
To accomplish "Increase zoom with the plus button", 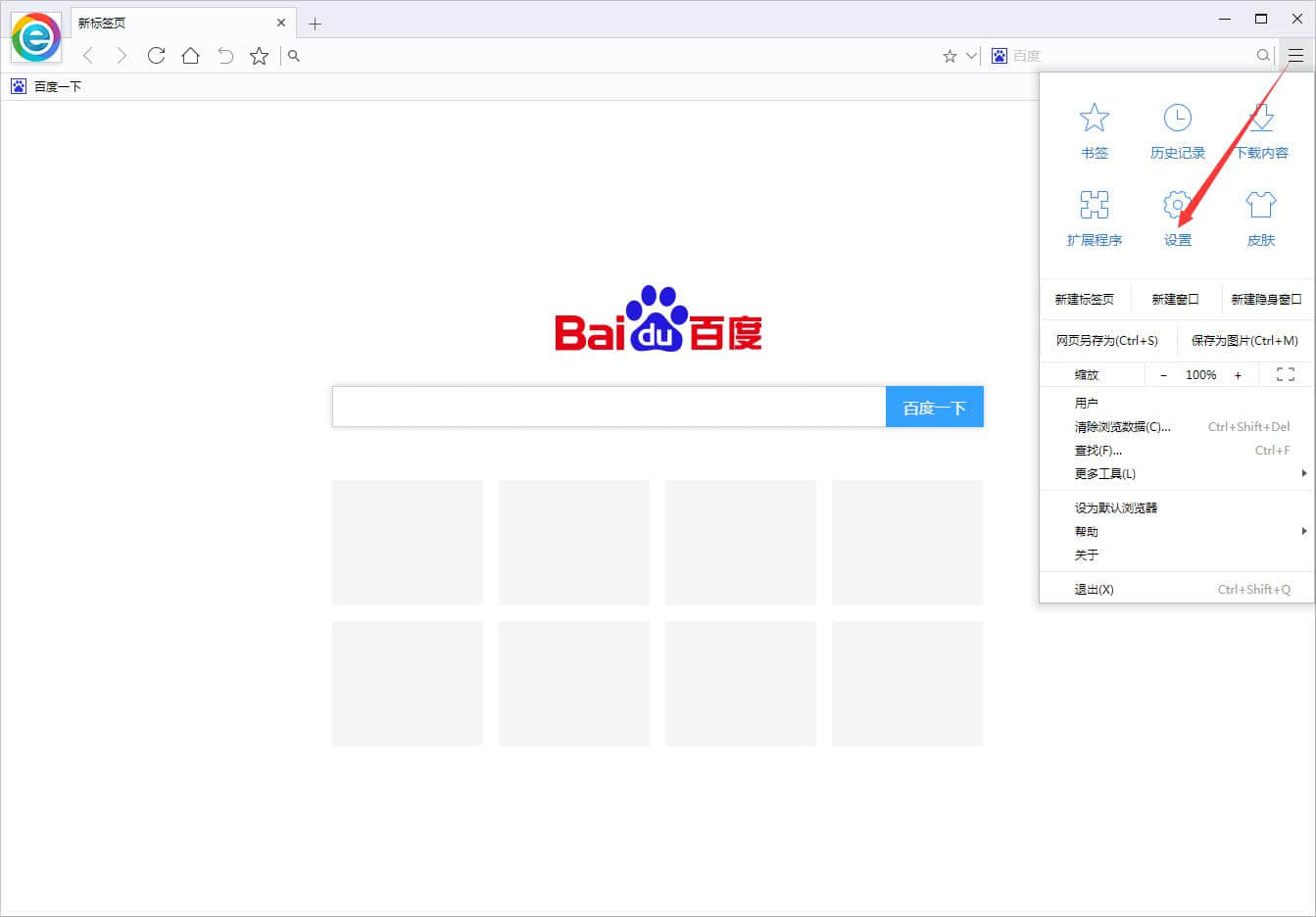I will 1238,375.
